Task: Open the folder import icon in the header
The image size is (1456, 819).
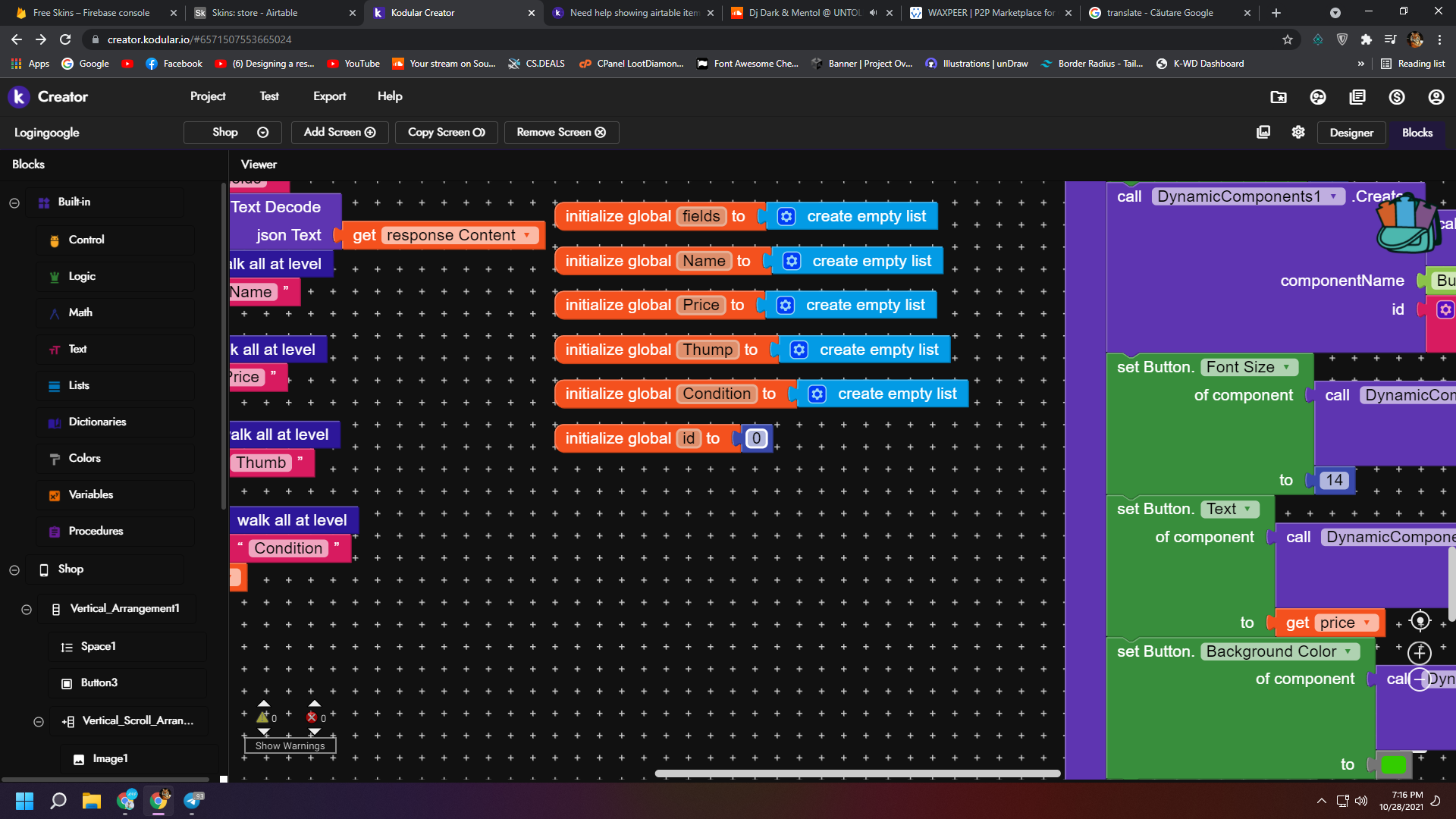Action: click(1279, 97)
